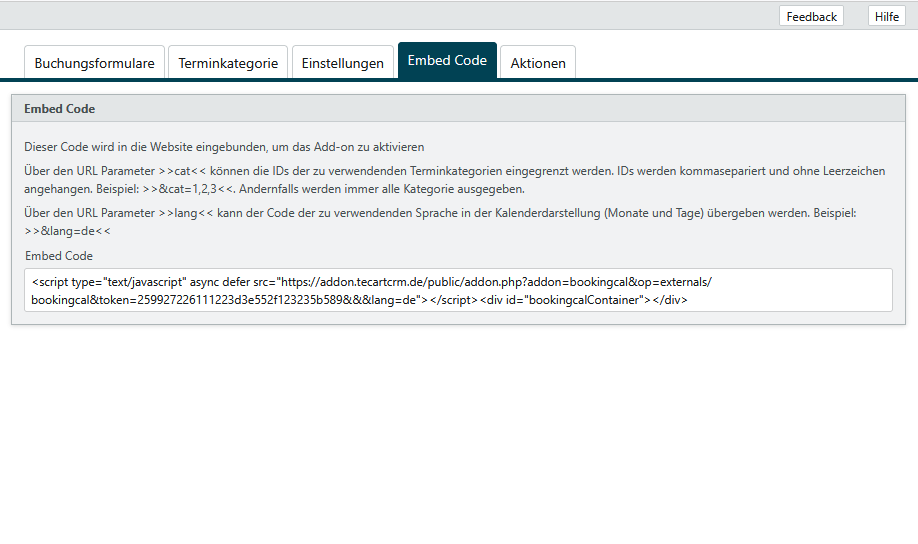
Task: Click the Embed Code panel header
Action: 458,108
